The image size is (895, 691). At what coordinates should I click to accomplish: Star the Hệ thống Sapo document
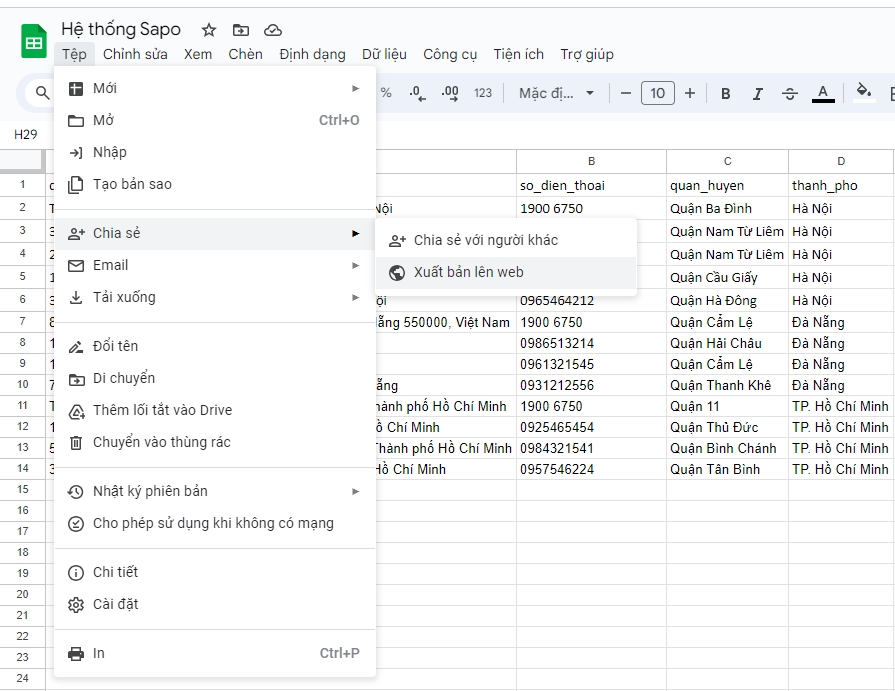click(209, 30)
